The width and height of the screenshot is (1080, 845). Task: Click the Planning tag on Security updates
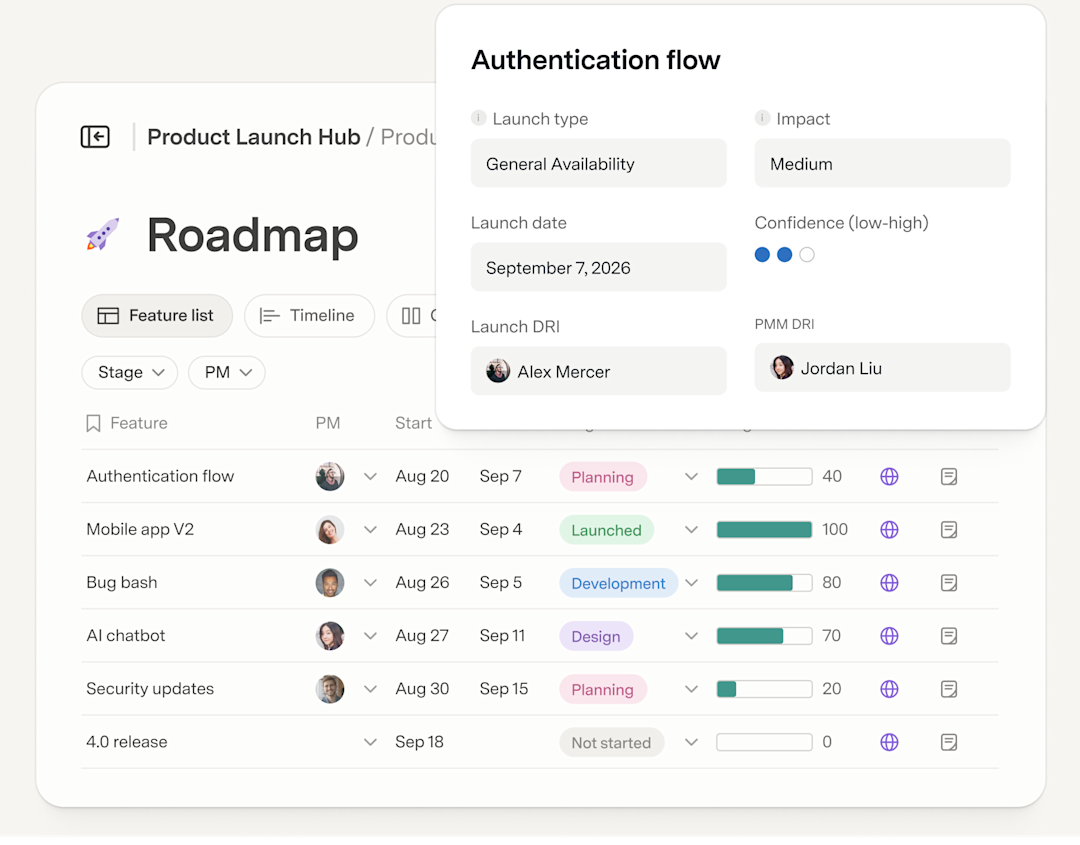tap(603, 689)
